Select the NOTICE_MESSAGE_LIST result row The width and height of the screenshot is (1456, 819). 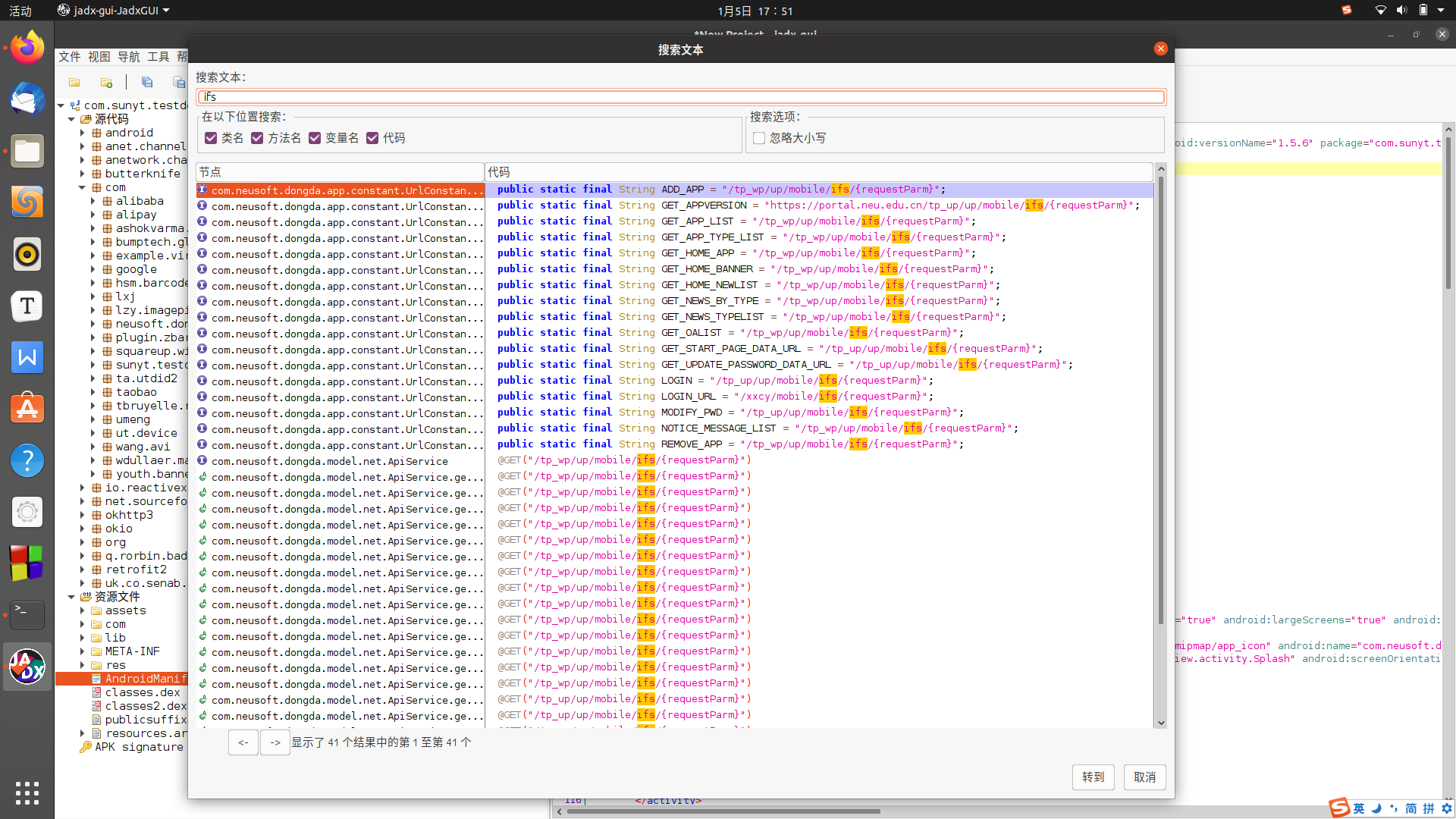point(675,428)
